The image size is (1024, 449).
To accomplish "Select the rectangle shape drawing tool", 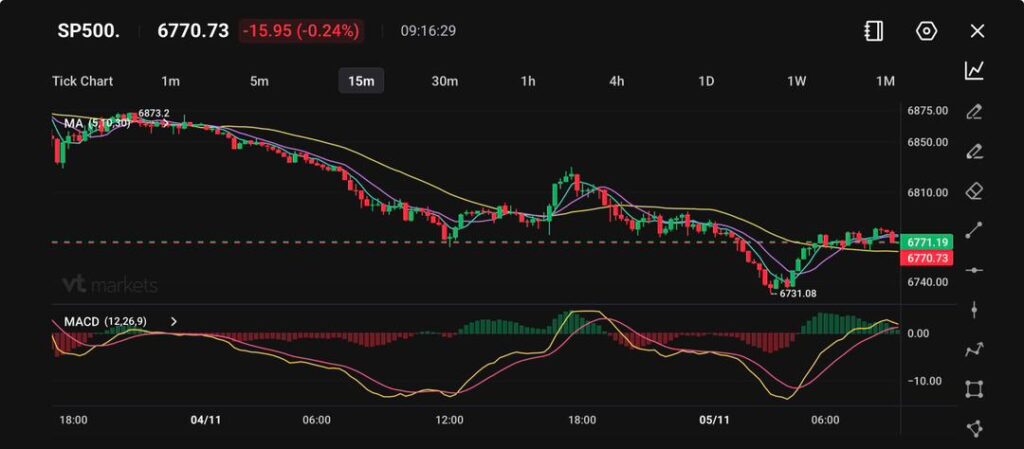I will click(x=973, y=389).
